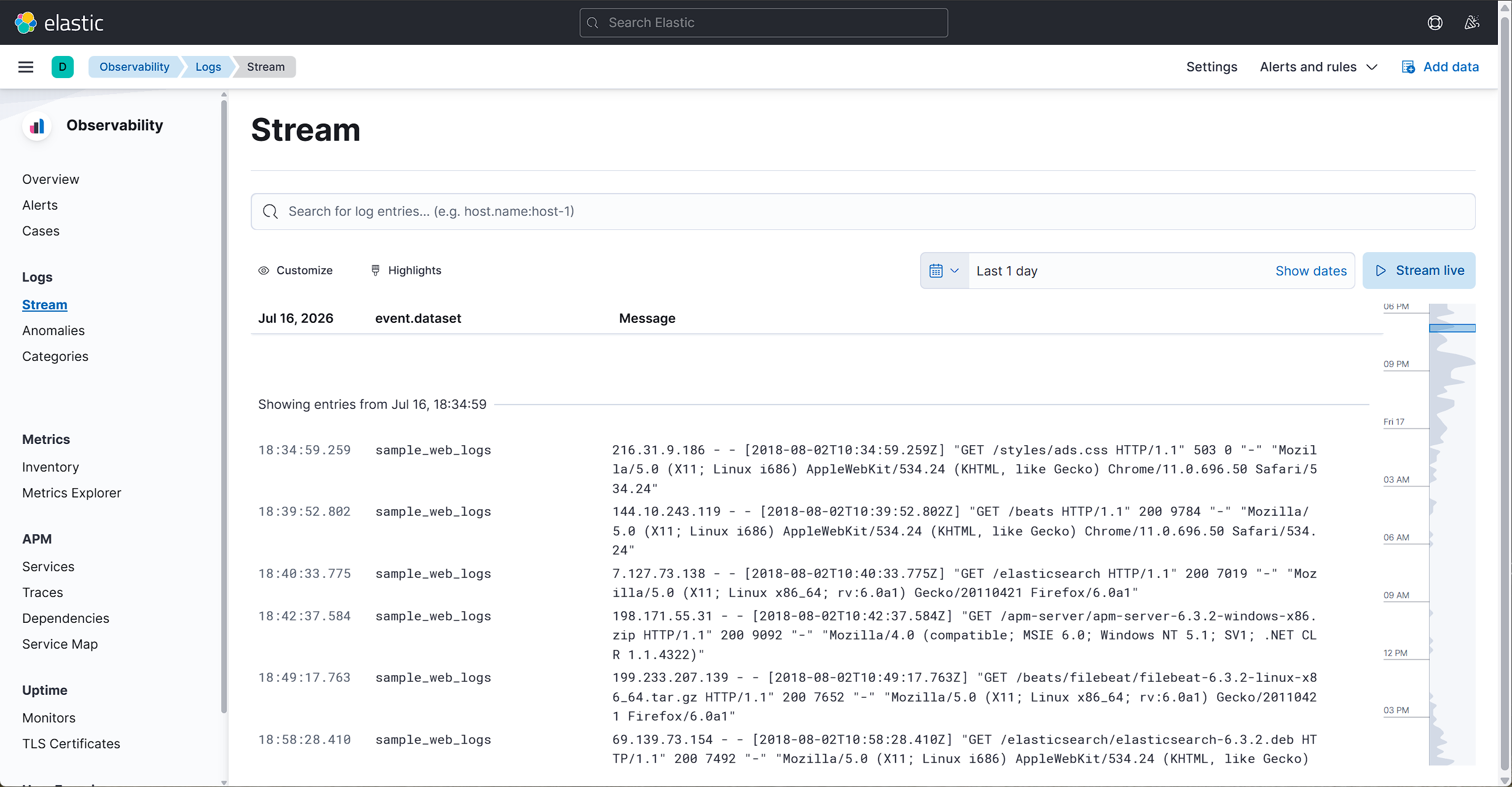Click the 09 PM minimap marker

pyautogui.click(x=1396, y=364)
